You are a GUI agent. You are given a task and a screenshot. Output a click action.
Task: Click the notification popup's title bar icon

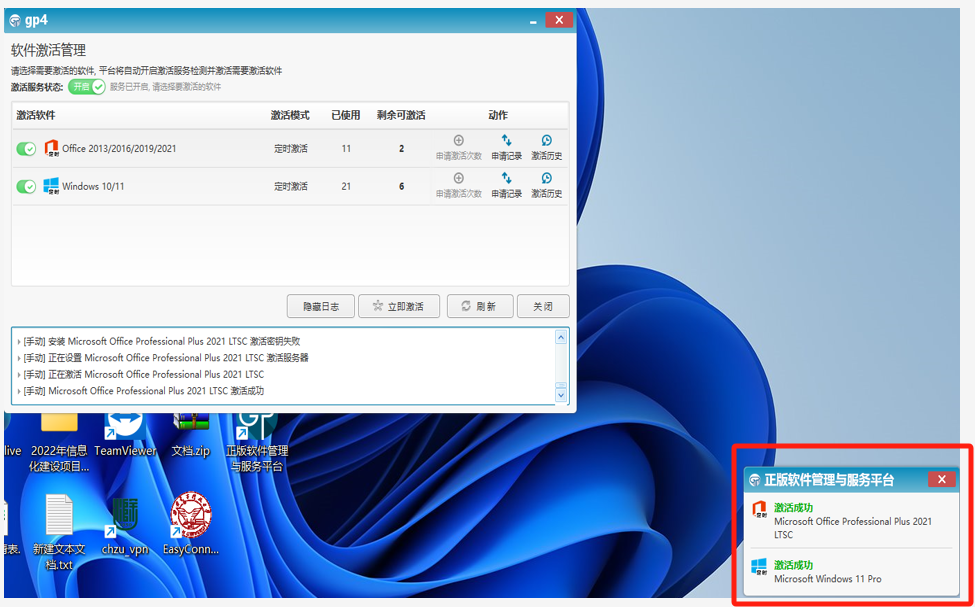755,480
